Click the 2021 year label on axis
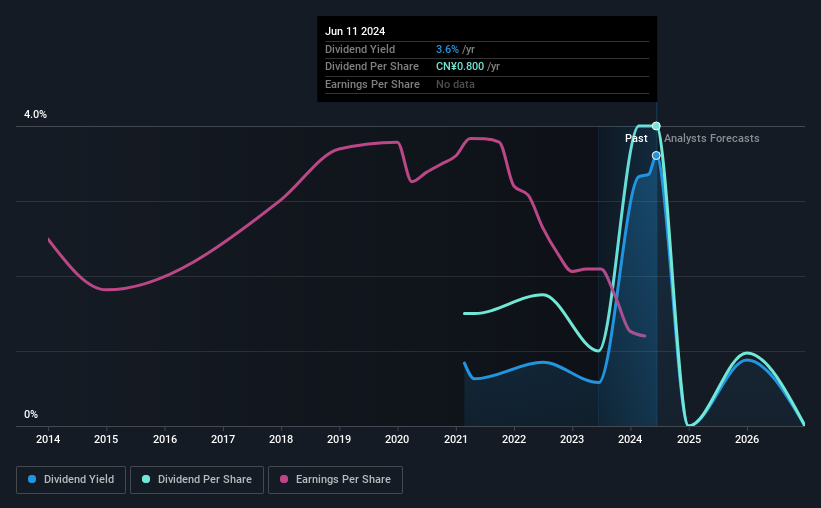821x508 pixels. point(456,439)
